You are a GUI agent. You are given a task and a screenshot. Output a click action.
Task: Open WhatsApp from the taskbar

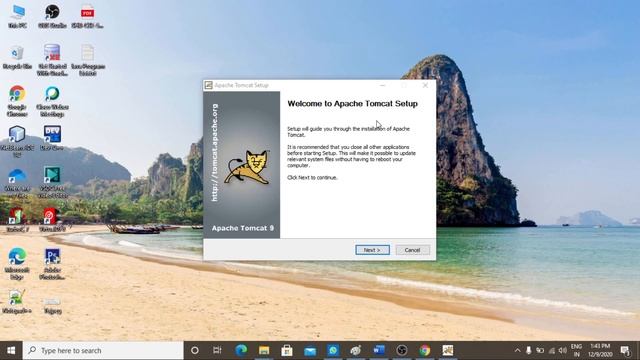(x=333, y=350)
